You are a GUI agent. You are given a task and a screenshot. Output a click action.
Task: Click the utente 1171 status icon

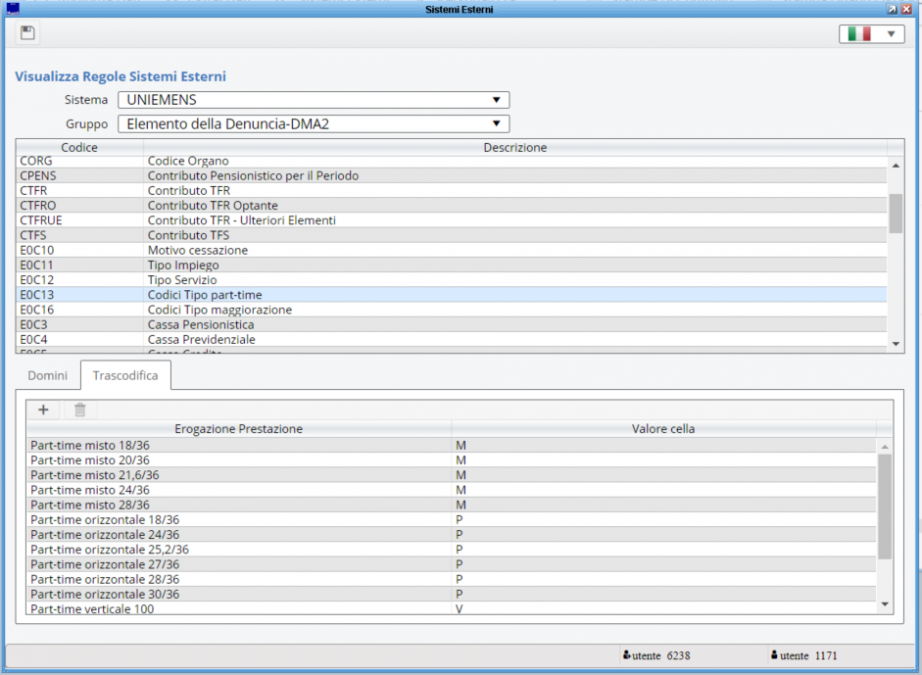tap(775, 656)
